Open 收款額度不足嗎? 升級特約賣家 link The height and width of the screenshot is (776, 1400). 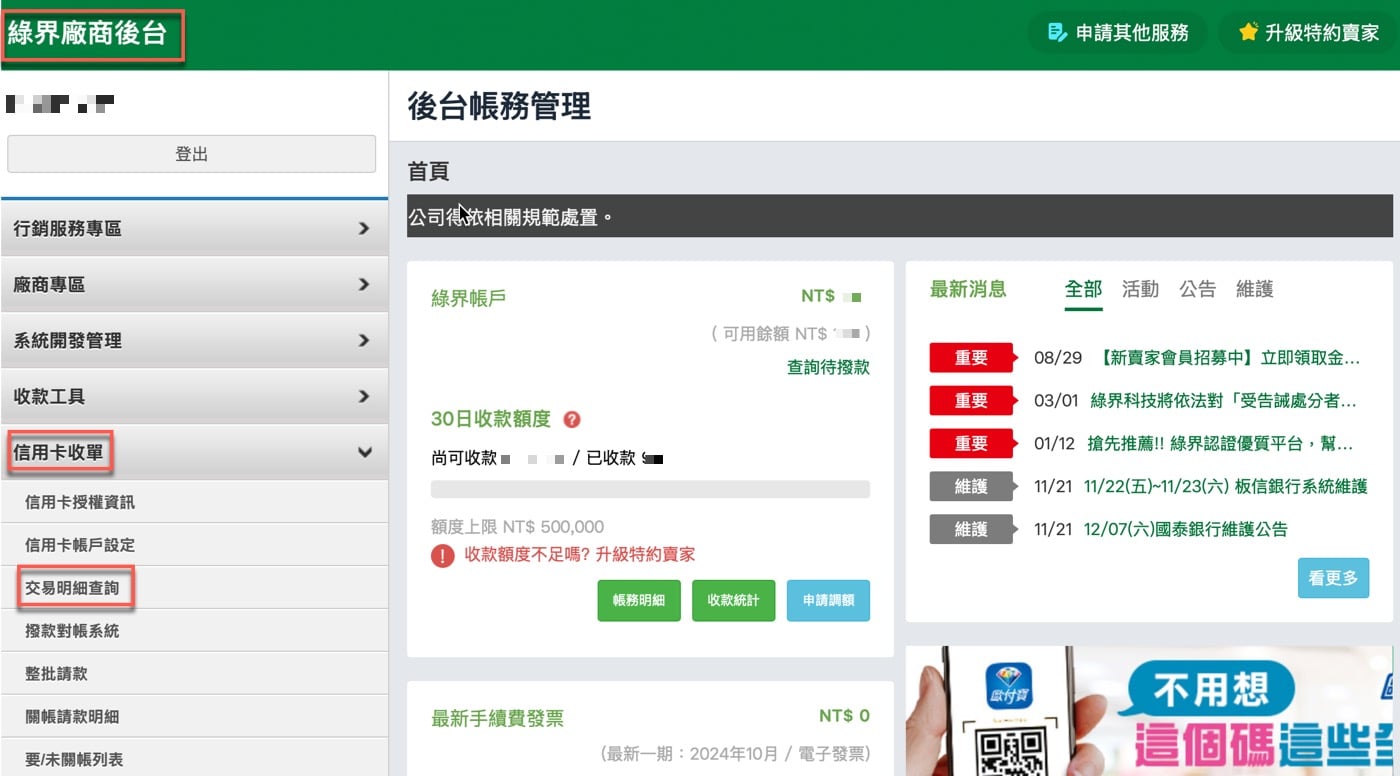(x=580, y=555)
